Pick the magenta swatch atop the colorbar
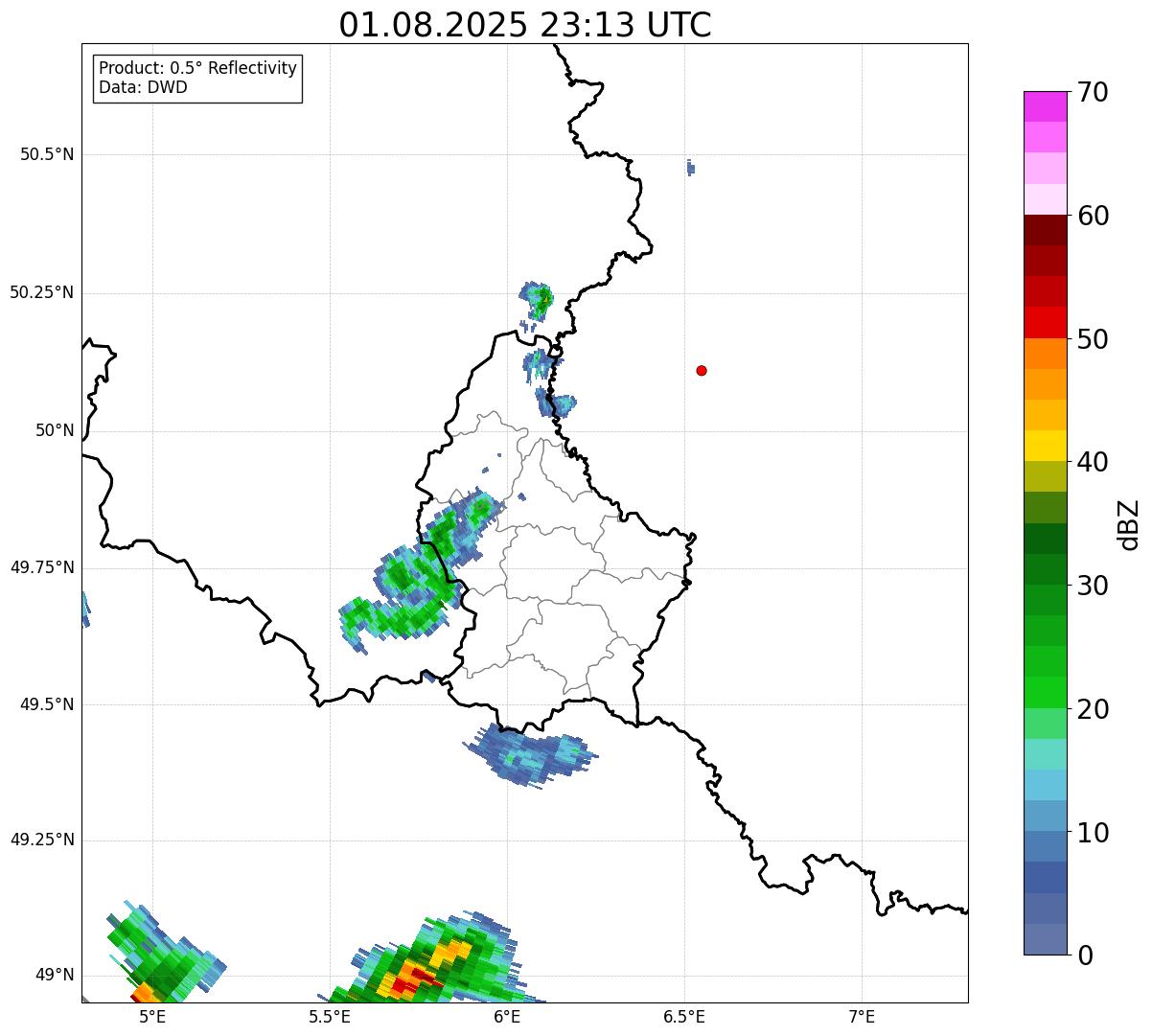The width and height of the screenshot is (1152, 1036). tap(1045, 106)
